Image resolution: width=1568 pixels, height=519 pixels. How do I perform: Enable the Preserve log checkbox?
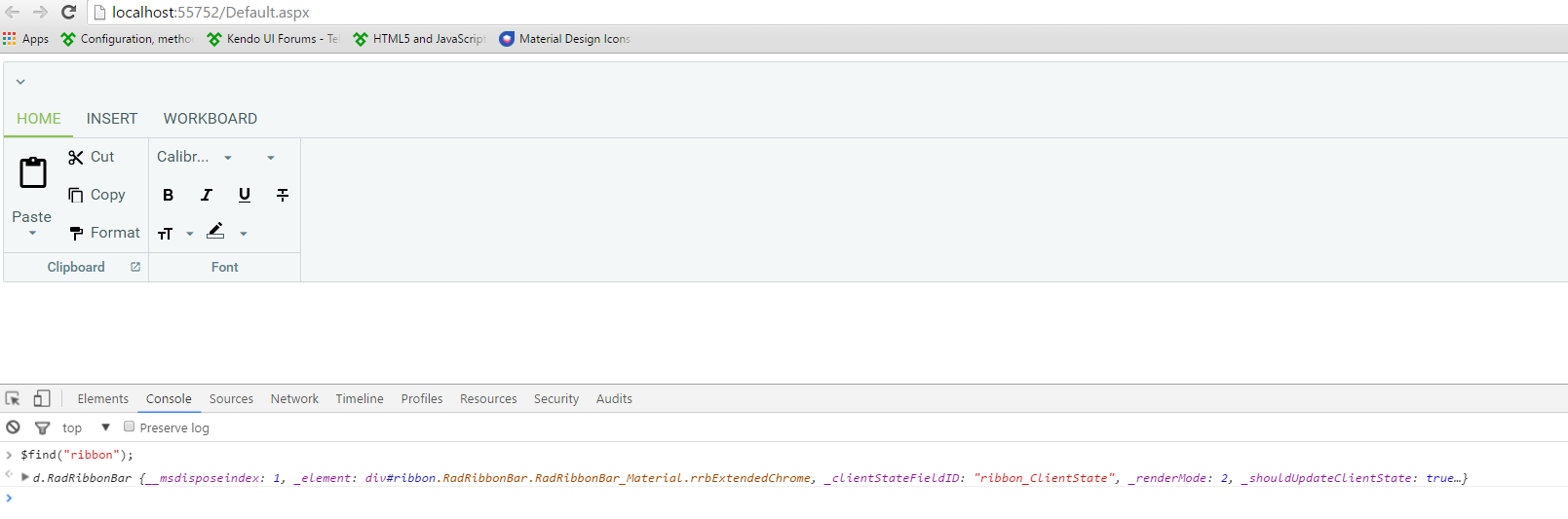click(x=129, y=426)
